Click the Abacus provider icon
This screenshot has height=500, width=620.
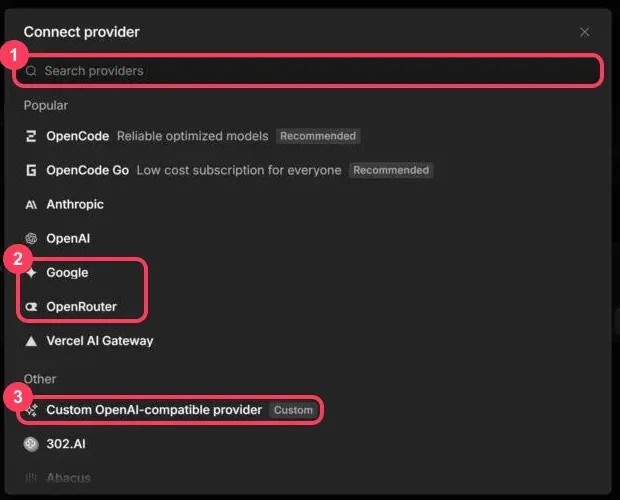click(31, 478)
